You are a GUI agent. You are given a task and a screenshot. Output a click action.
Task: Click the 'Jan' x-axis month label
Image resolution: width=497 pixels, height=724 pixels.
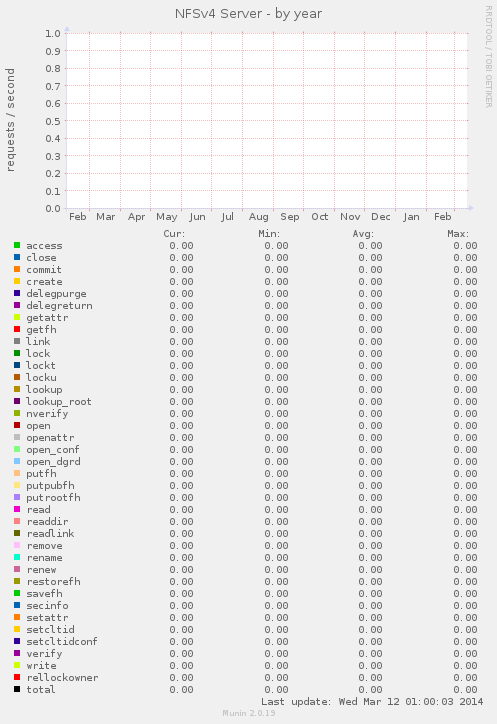click(x=411, y=217)
